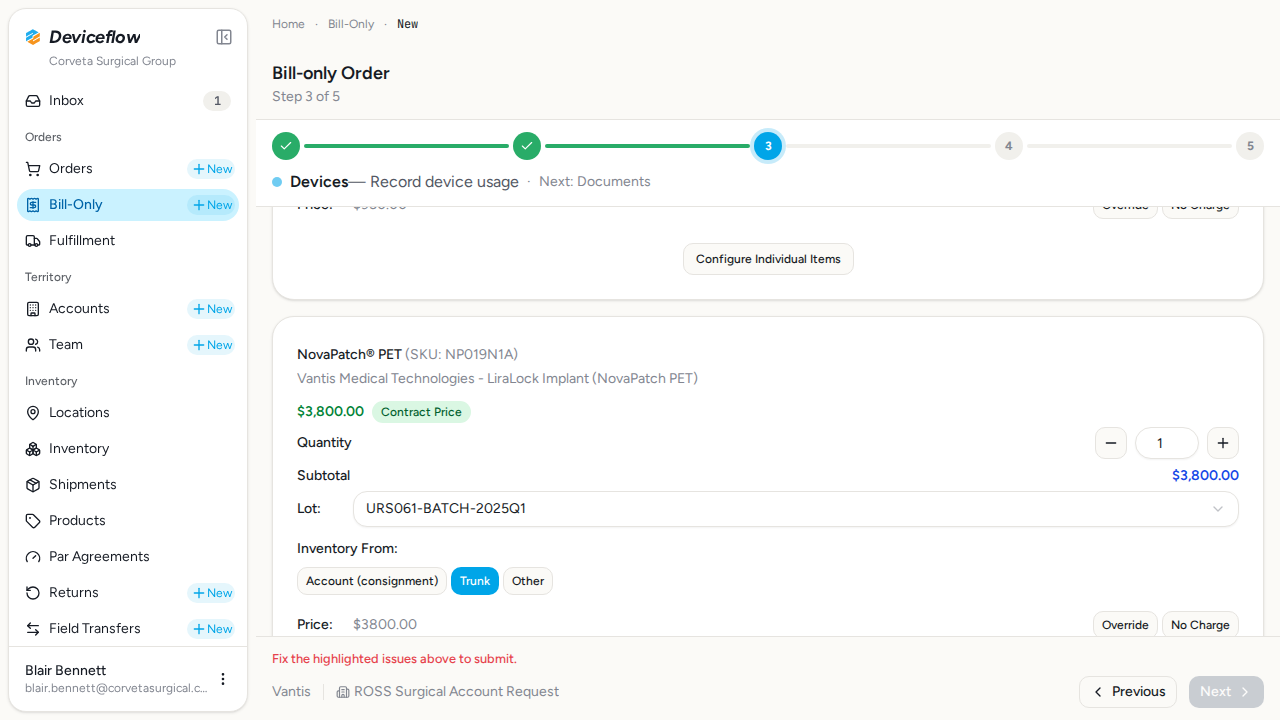Toggle No Charge for NovaPatch PET

pyautogui.click(x=1200, y=625)
